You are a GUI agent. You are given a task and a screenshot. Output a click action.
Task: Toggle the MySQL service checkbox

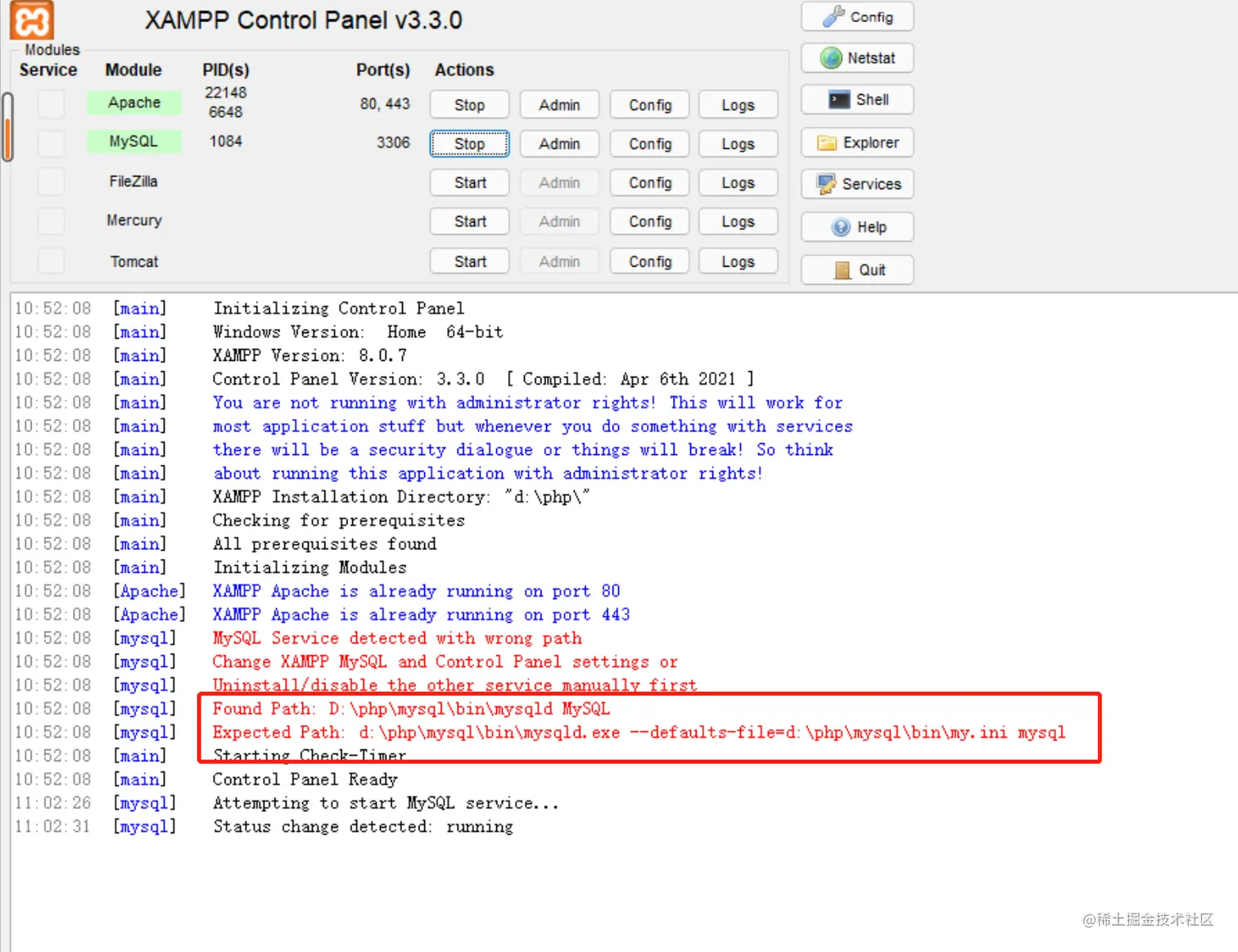pos(52,142)
